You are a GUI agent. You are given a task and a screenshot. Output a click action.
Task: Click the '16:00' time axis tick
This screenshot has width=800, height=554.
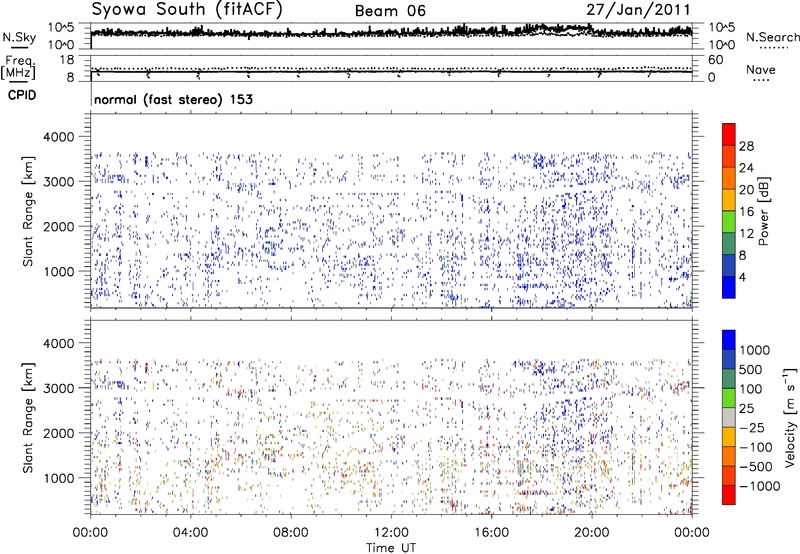(491, 533)
